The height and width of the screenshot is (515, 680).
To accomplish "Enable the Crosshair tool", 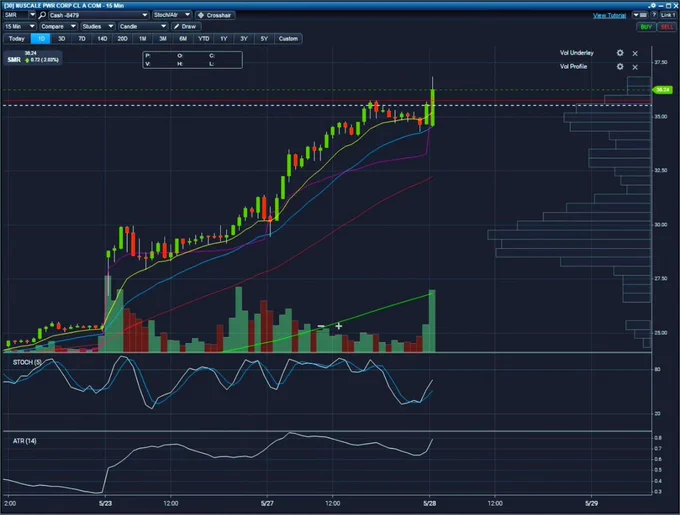I will tap(215, 15).
